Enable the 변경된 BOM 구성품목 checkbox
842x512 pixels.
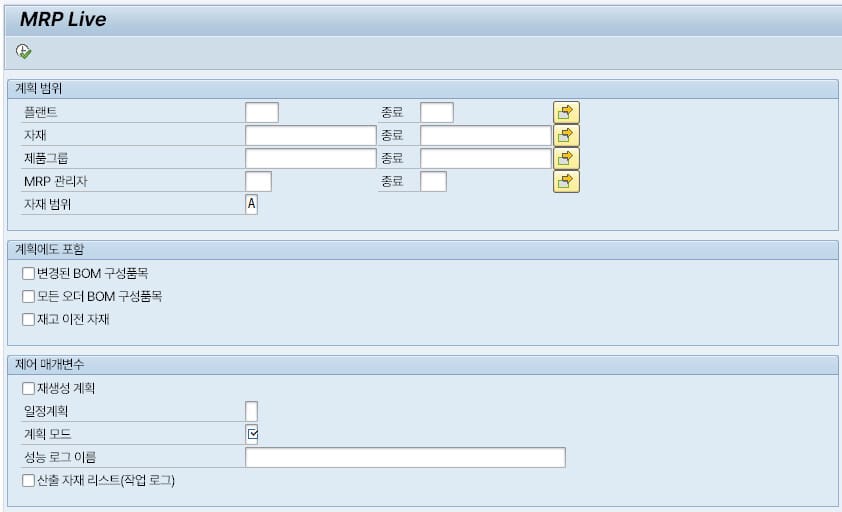[28, 273]
